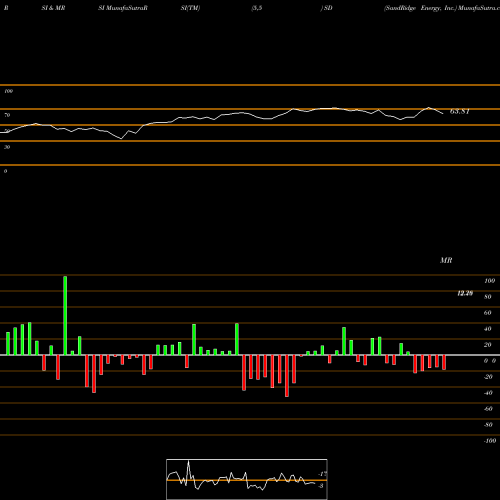Click the RSI axis label 30
500x500 pixels.
click(x=7, y=147)
